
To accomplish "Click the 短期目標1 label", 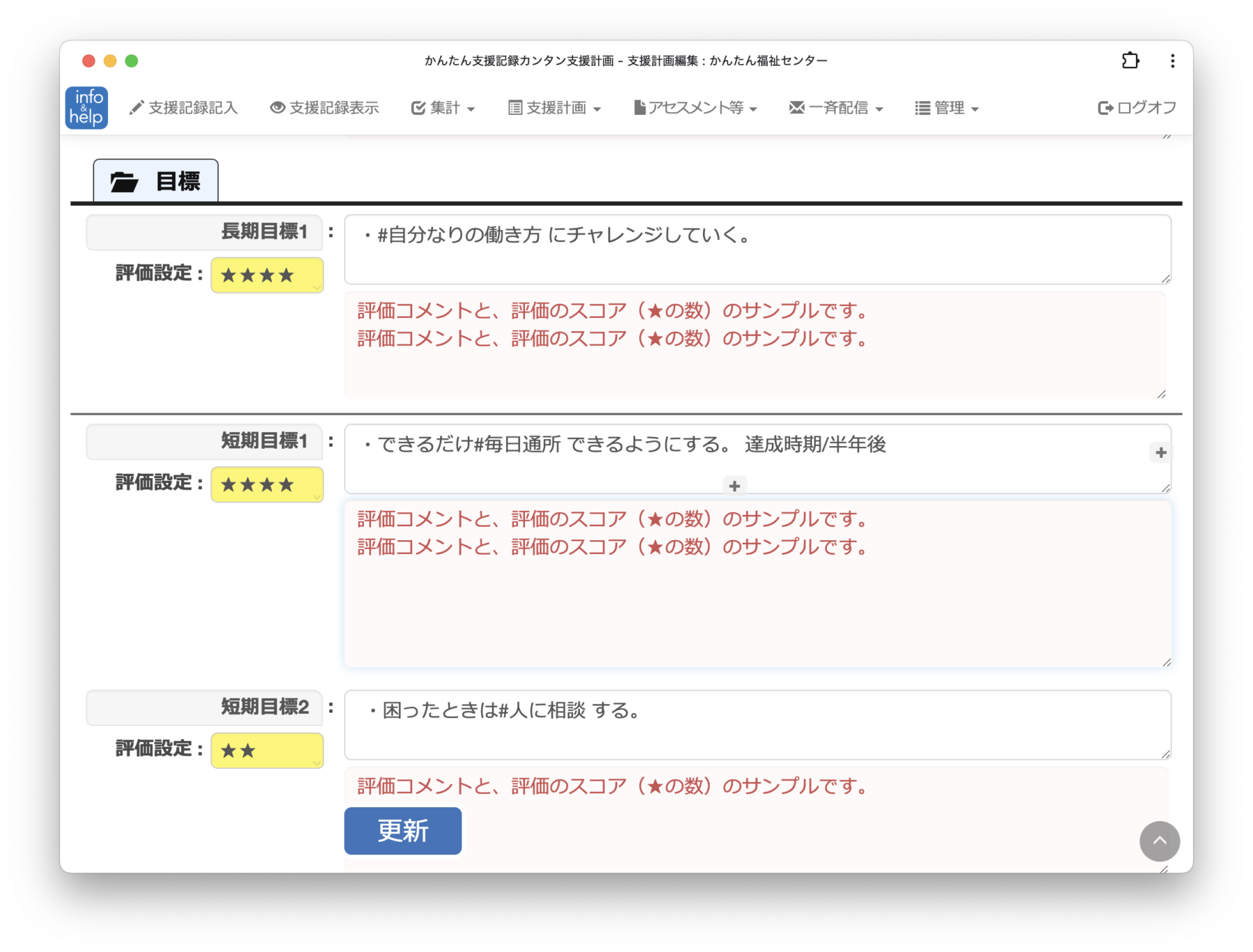I will tap(205, 441).
